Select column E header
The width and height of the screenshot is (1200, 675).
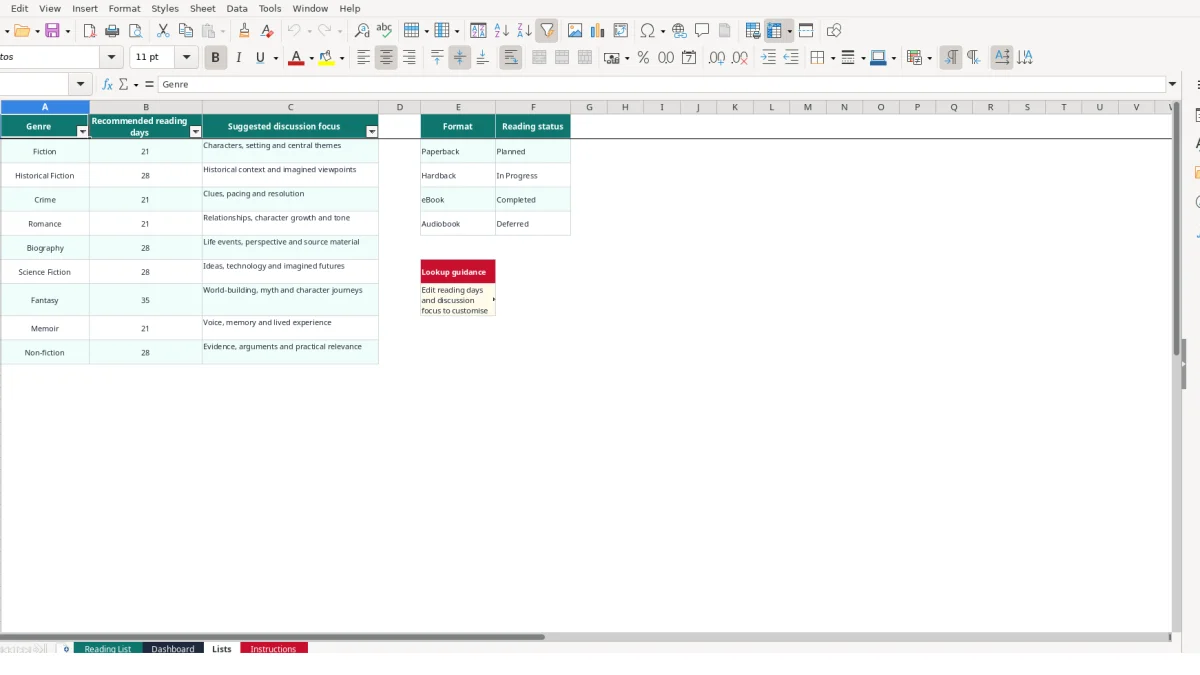pyautogui.click(x=458, y=107)
